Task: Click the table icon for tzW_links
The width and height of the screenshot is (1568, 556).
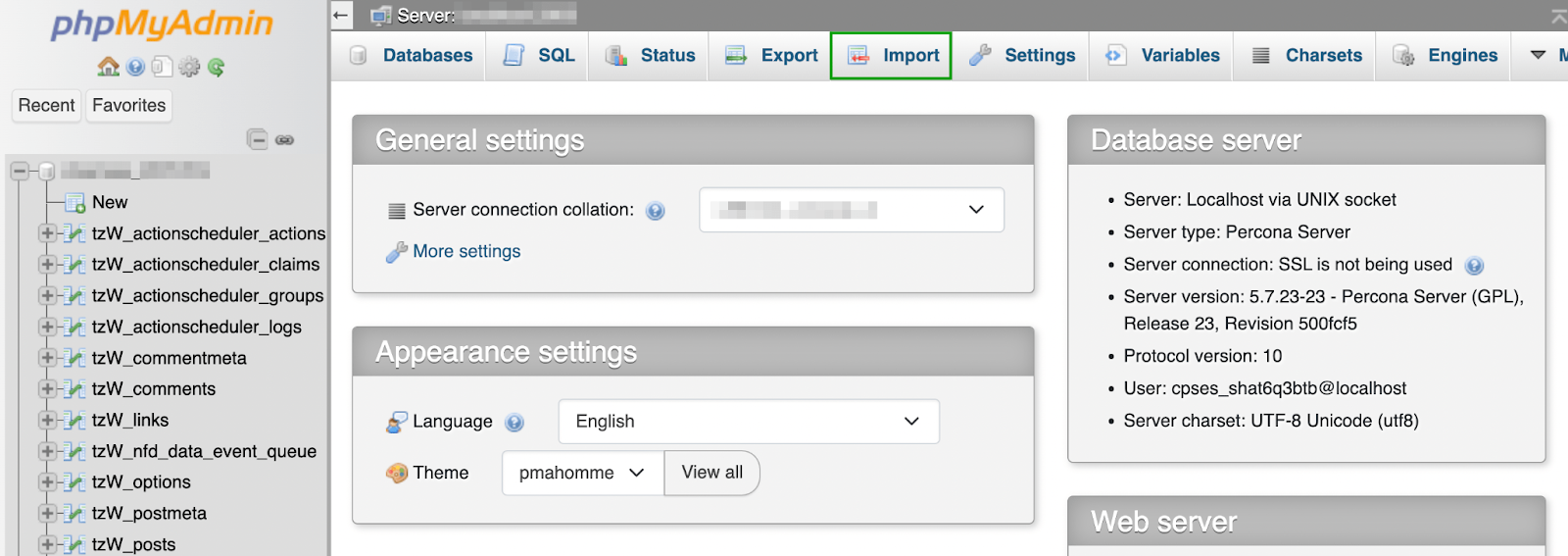Action: [74, 420]
